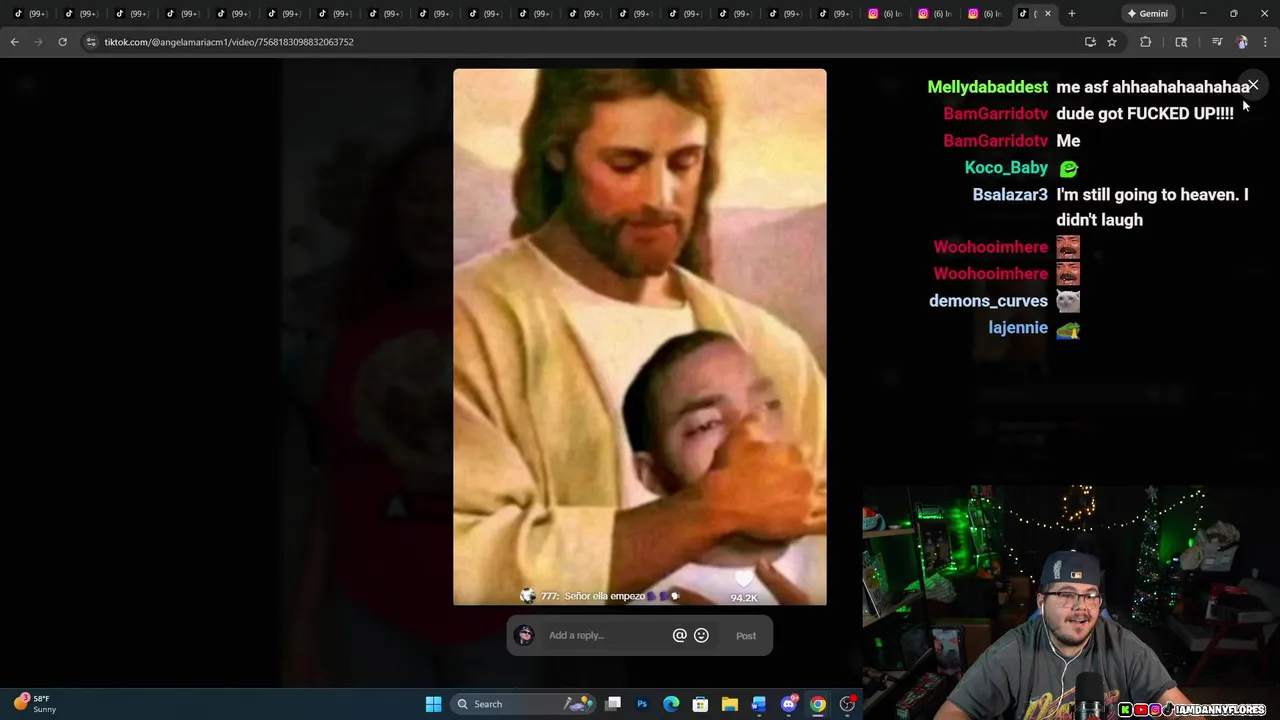The width and height of the screenshot is (1280, 720).
Task: Install the TikTok app via address bar icon
Action: click(1090, 42)
